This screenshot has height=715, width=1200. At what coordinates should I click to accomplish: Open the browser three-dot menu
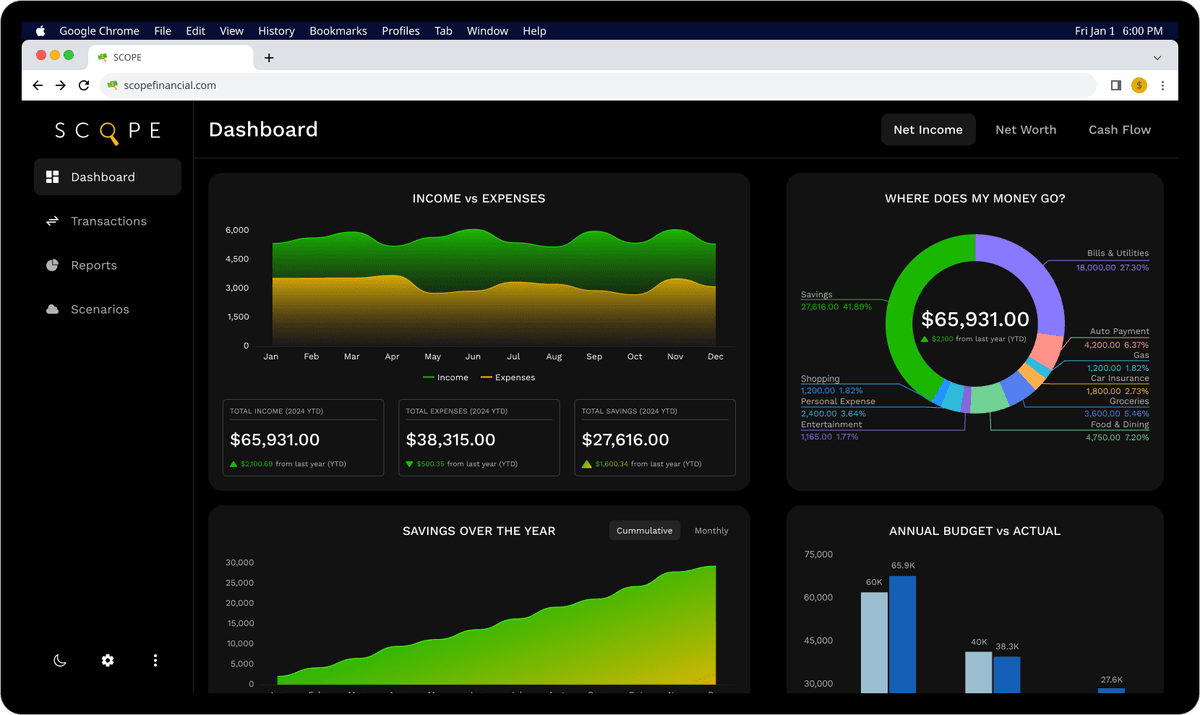pyautogui.click(x=1163, y=85)
